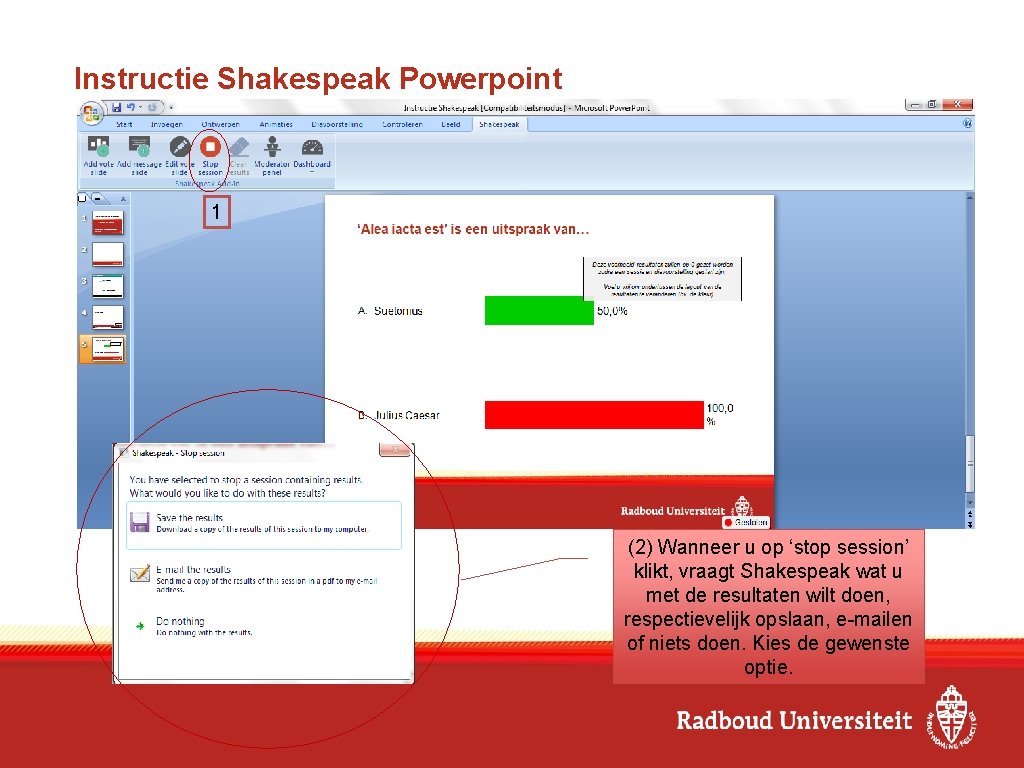Close the Shakespeak Stop session dialog

tap(394, 450)
